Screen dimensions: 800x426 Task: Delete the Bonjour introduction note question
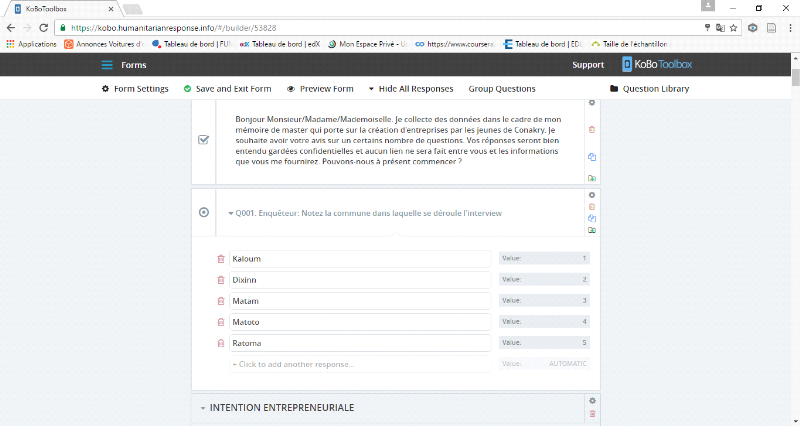592,130
